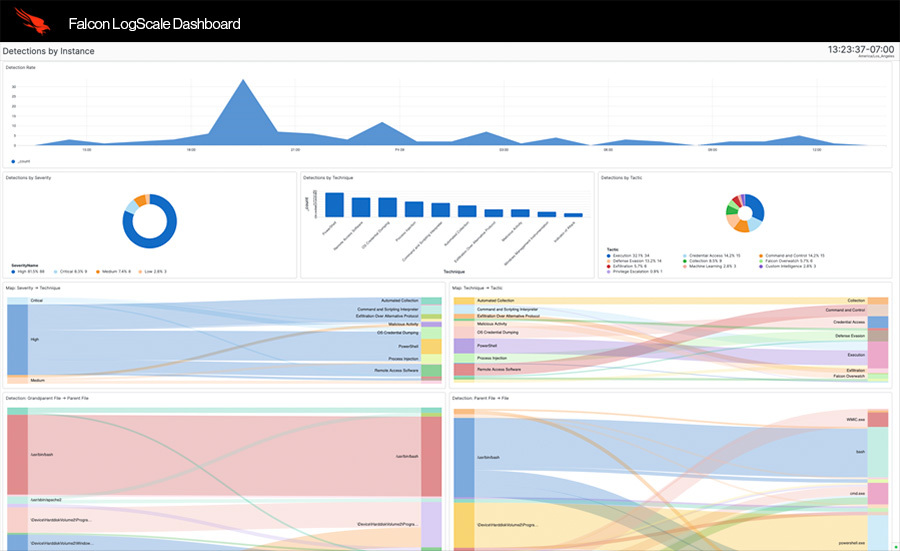This screenshot has width=900, height=551.
Task: Select the PowerShell node in Severity to Technique map
Action: tap(431, 346)
